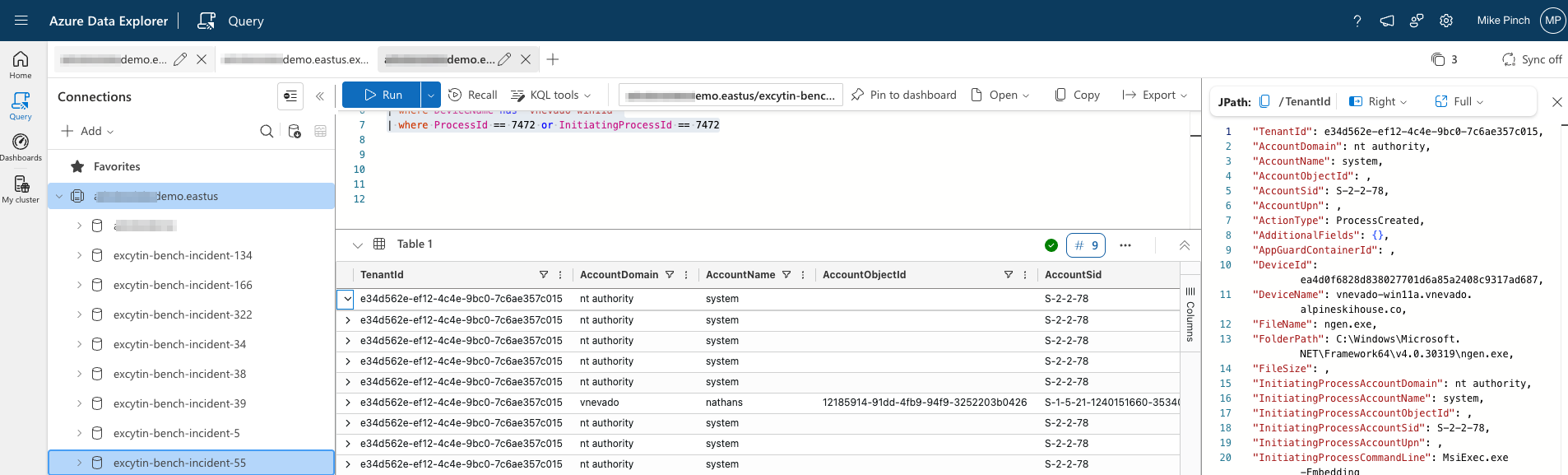Toggle filter on TenantId column
Image resolution: width=1568 pixels, height=475 pixels.
544,275
